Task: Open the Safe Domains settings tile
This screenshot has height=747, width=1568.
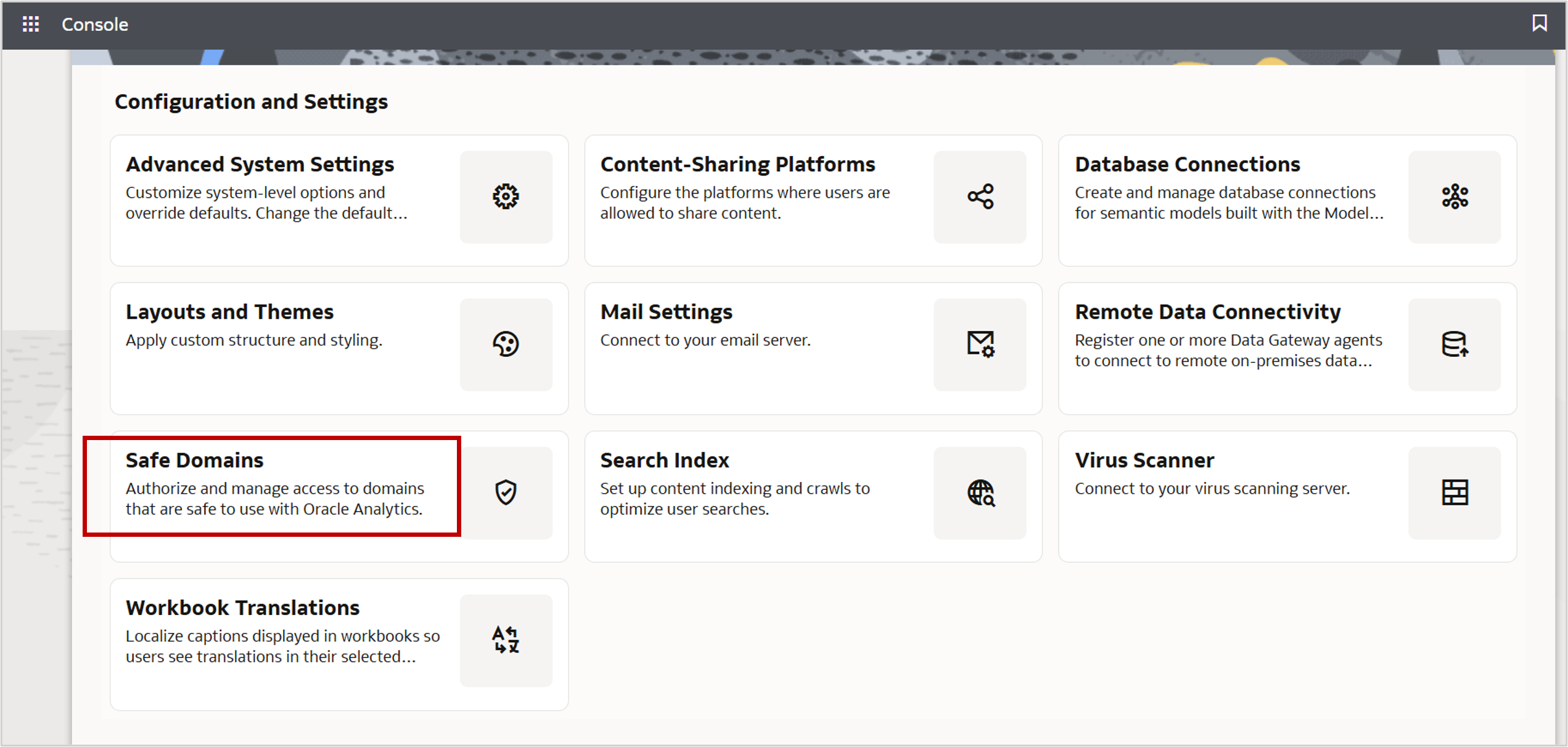Action: click(x=271, y=487)
